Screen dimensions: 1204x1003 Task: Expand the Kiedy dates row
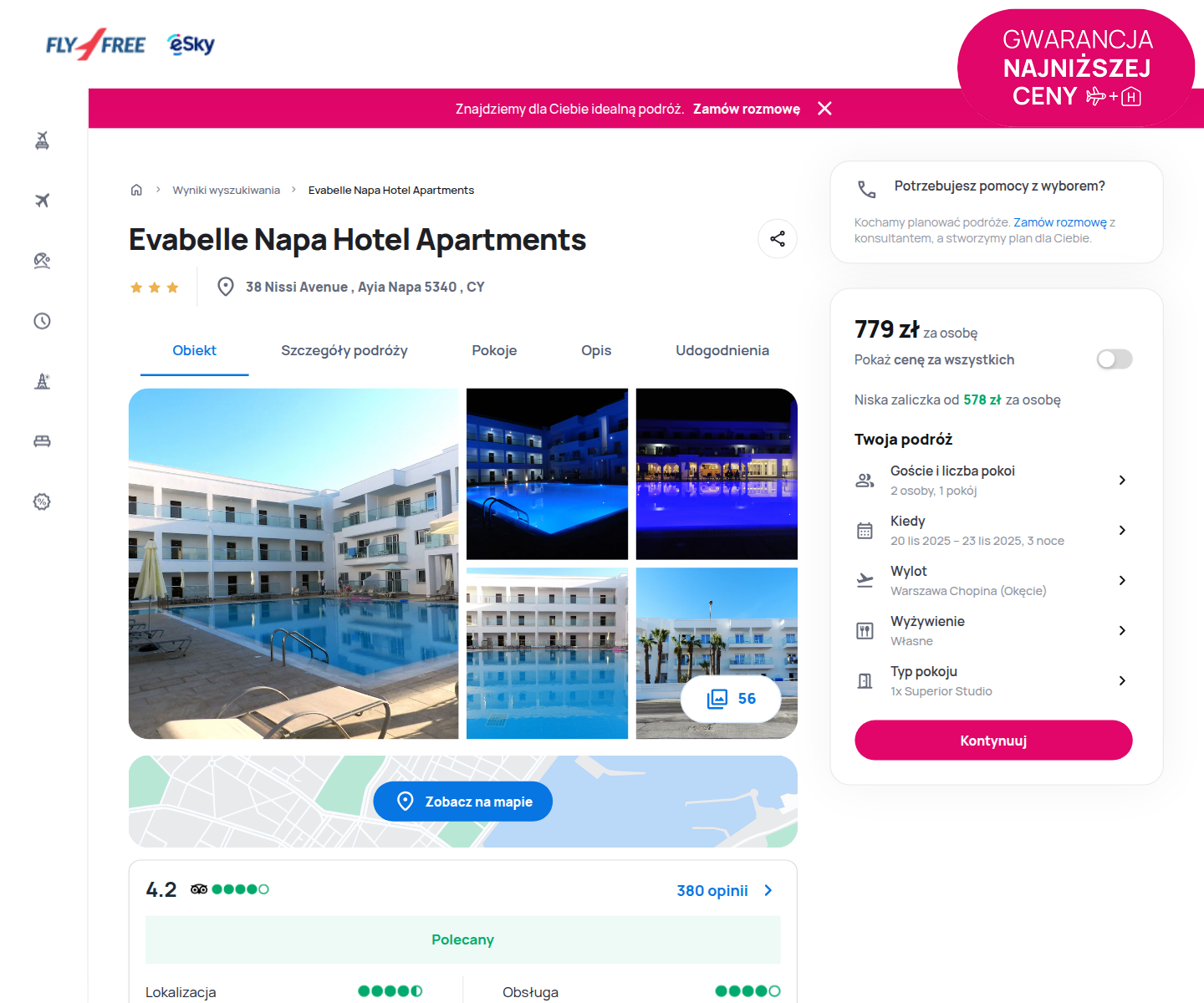(x=993, y=530)
